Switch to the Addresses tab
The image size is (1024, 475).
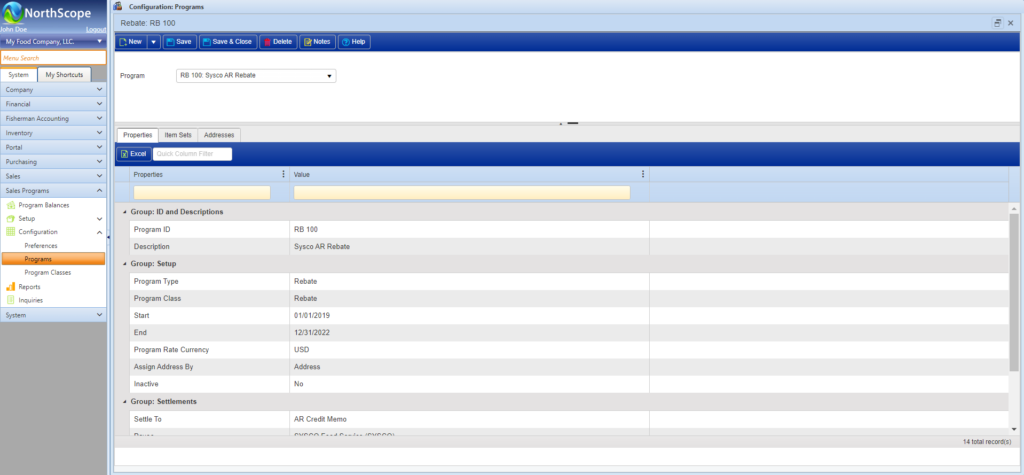(219, 134)
